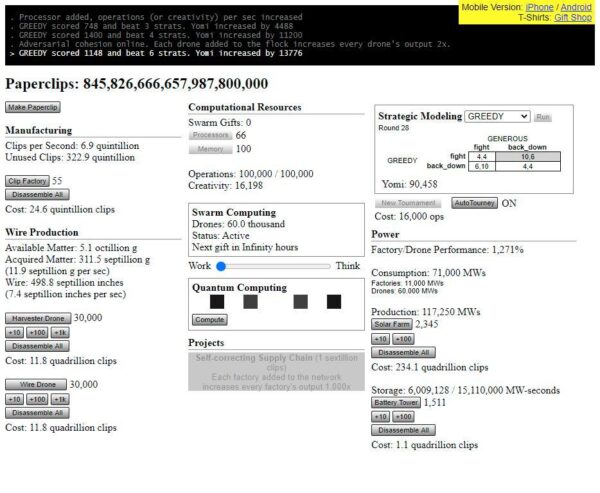Screen dimensions: 600x493
Task: Add one Wire Drone
Action: pos(34,384)
